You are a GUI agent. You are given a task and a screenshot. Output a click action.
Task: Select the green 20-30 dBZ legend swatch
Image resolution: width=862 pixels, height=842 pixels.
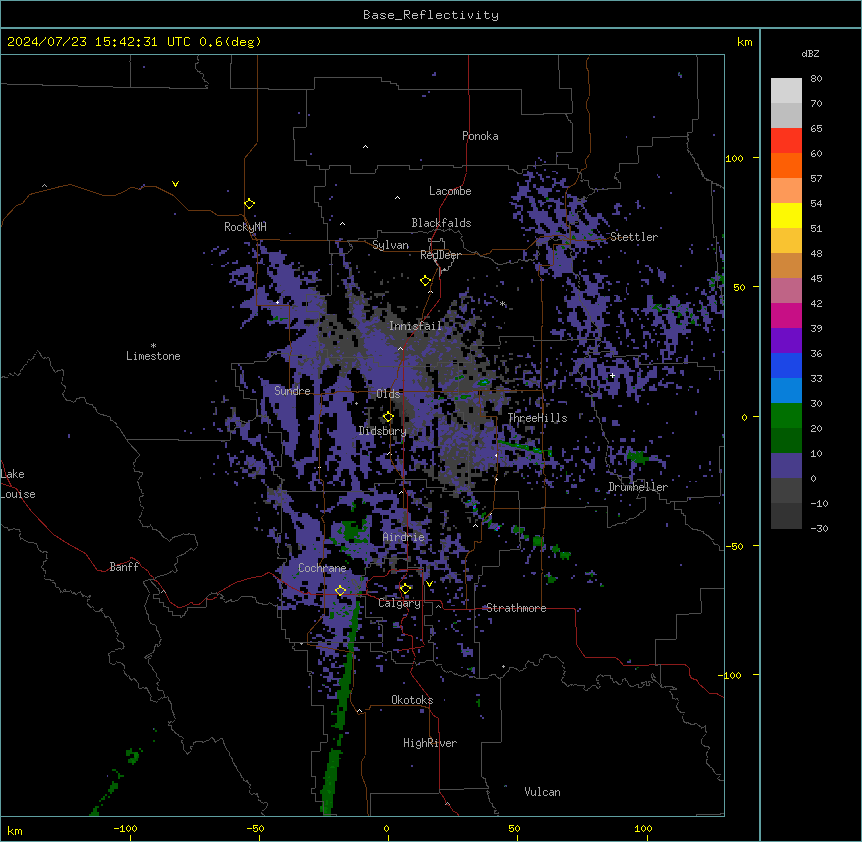786,416
